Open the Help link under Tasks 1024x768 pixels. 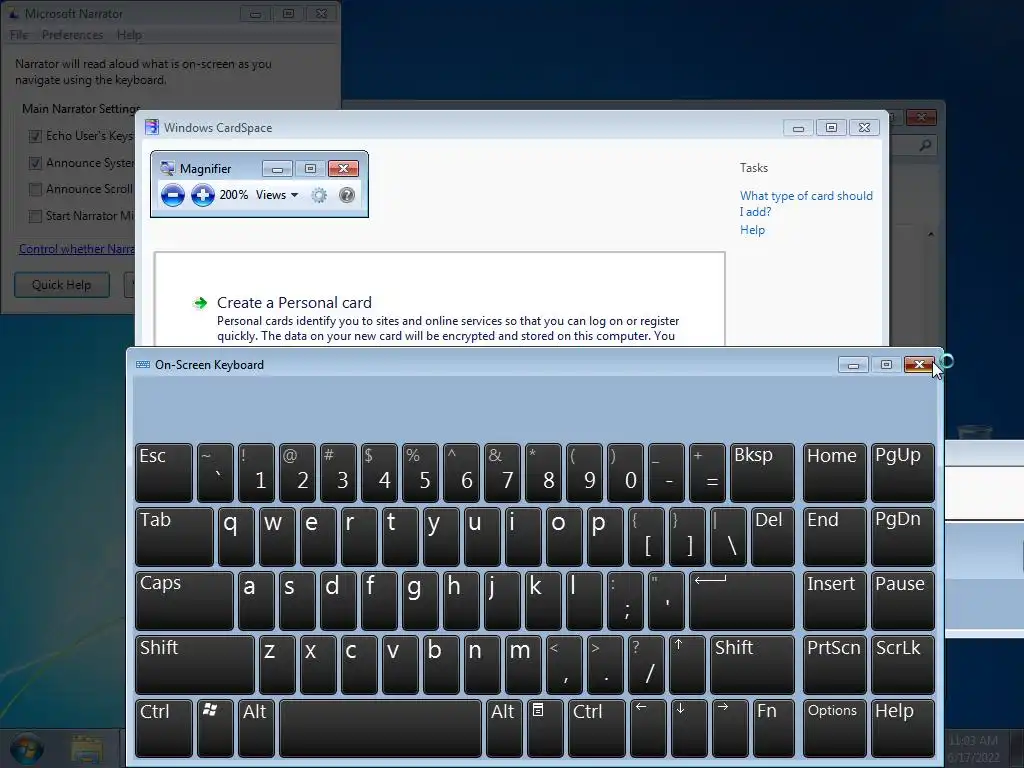(x=752, y=230)
